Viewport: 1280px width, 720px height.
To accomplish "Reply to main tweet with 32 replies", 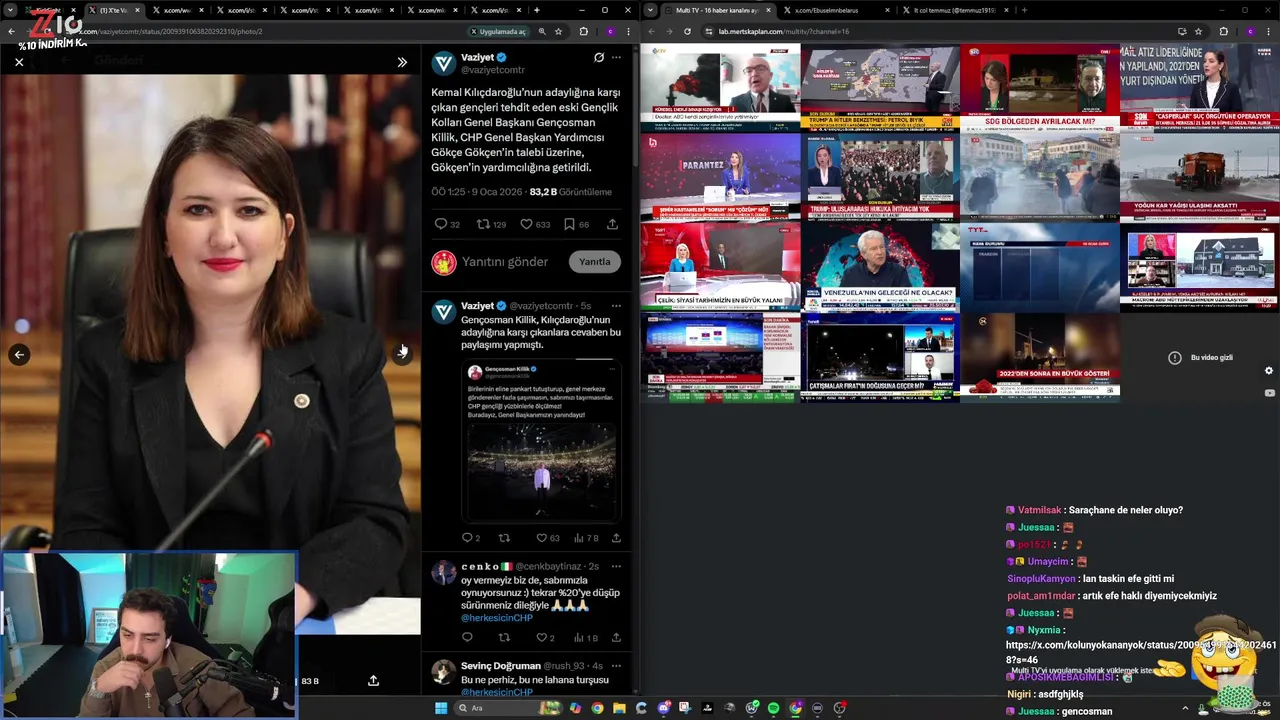I will [x=446, y=224].
